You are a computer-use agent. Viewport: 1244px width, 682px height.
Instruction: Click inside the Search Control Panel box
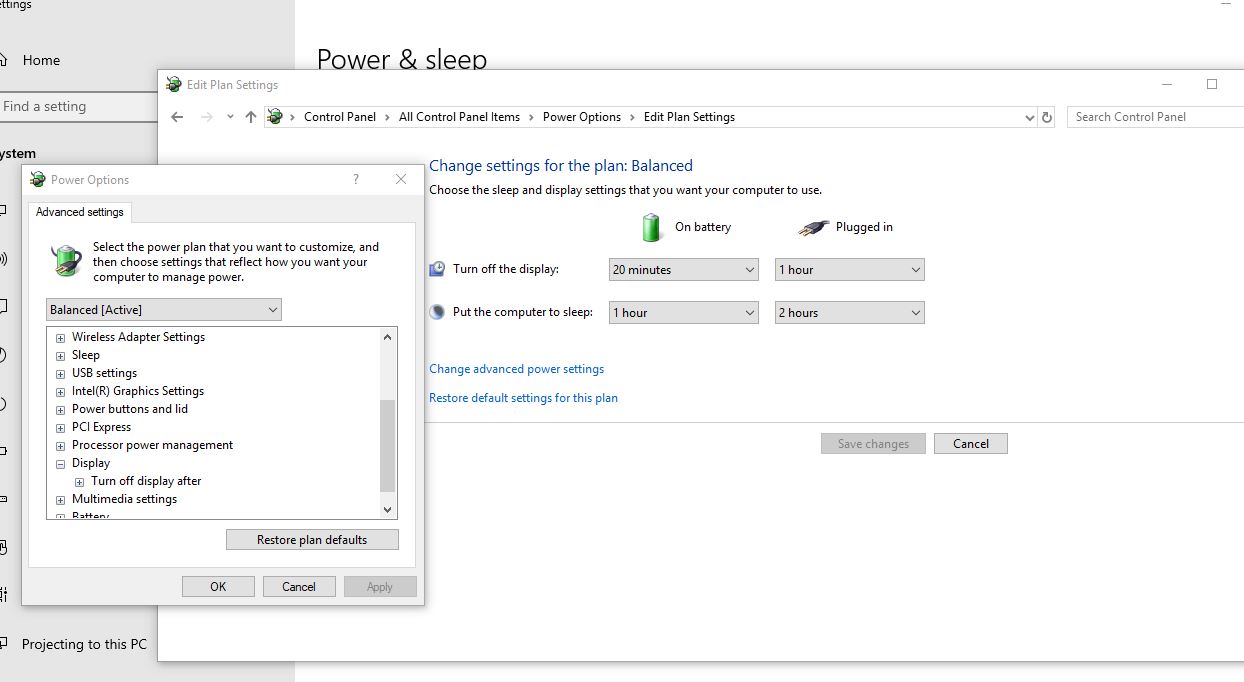(x=1150, y=116)
